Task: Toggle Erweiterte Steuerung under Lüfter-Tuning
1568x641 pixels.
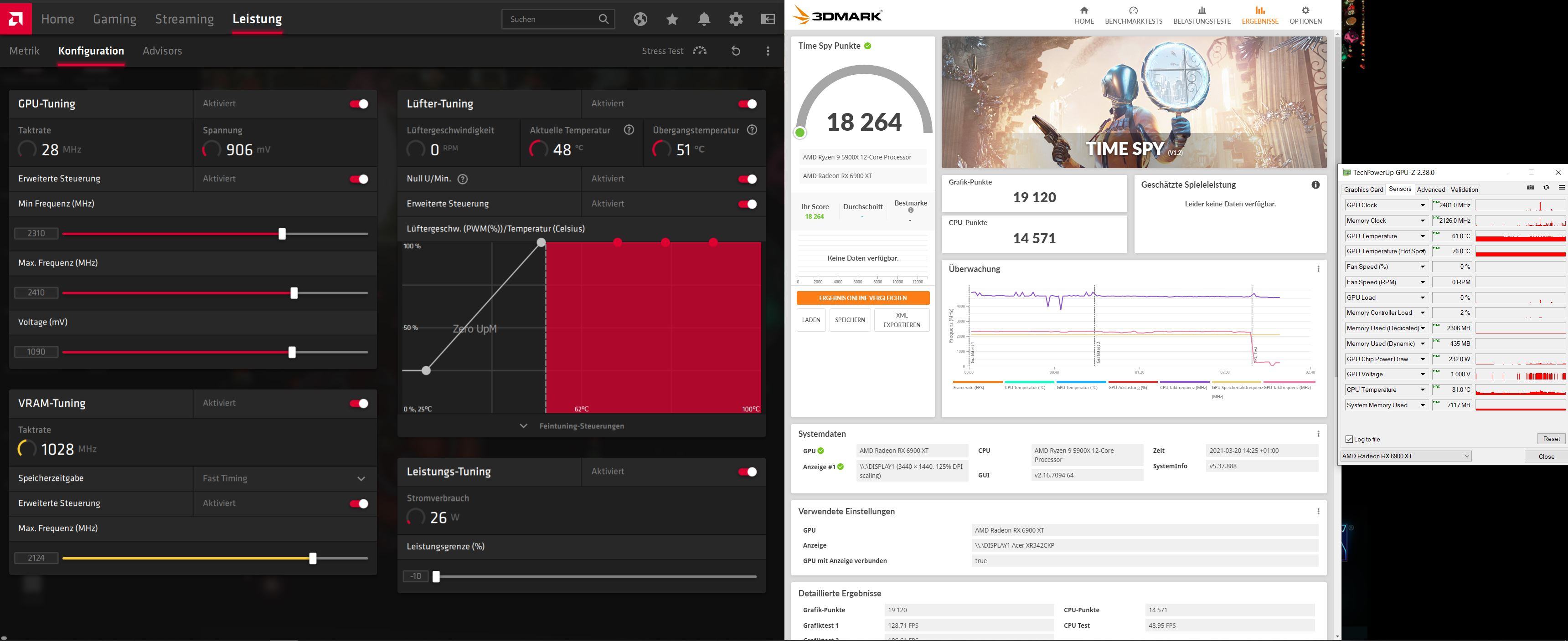Action: click(748, 204)
